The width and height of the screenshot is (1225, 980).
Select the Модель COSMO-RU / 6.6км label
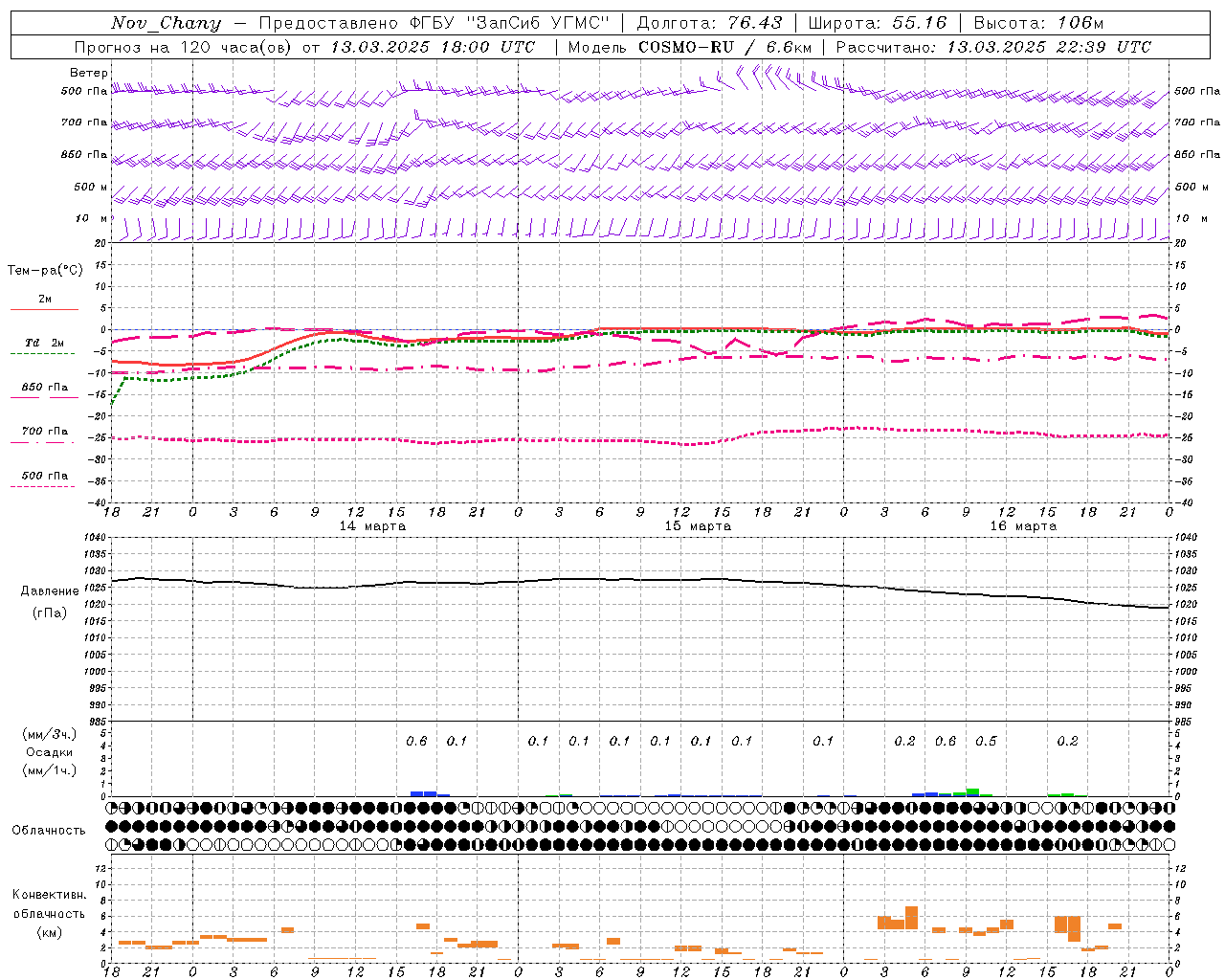click(690, 47)
